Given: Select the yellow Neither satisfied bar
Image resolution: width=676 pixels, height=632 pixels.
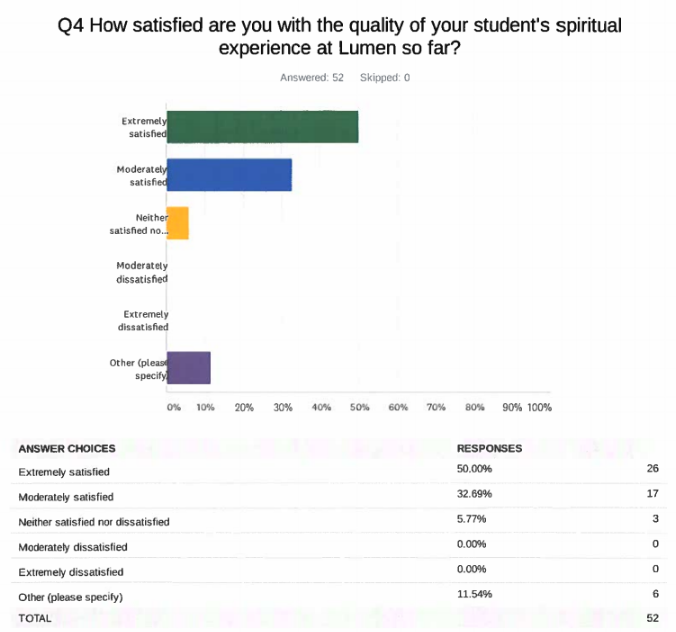Looking at the screenshot, I should pos(178,223).
